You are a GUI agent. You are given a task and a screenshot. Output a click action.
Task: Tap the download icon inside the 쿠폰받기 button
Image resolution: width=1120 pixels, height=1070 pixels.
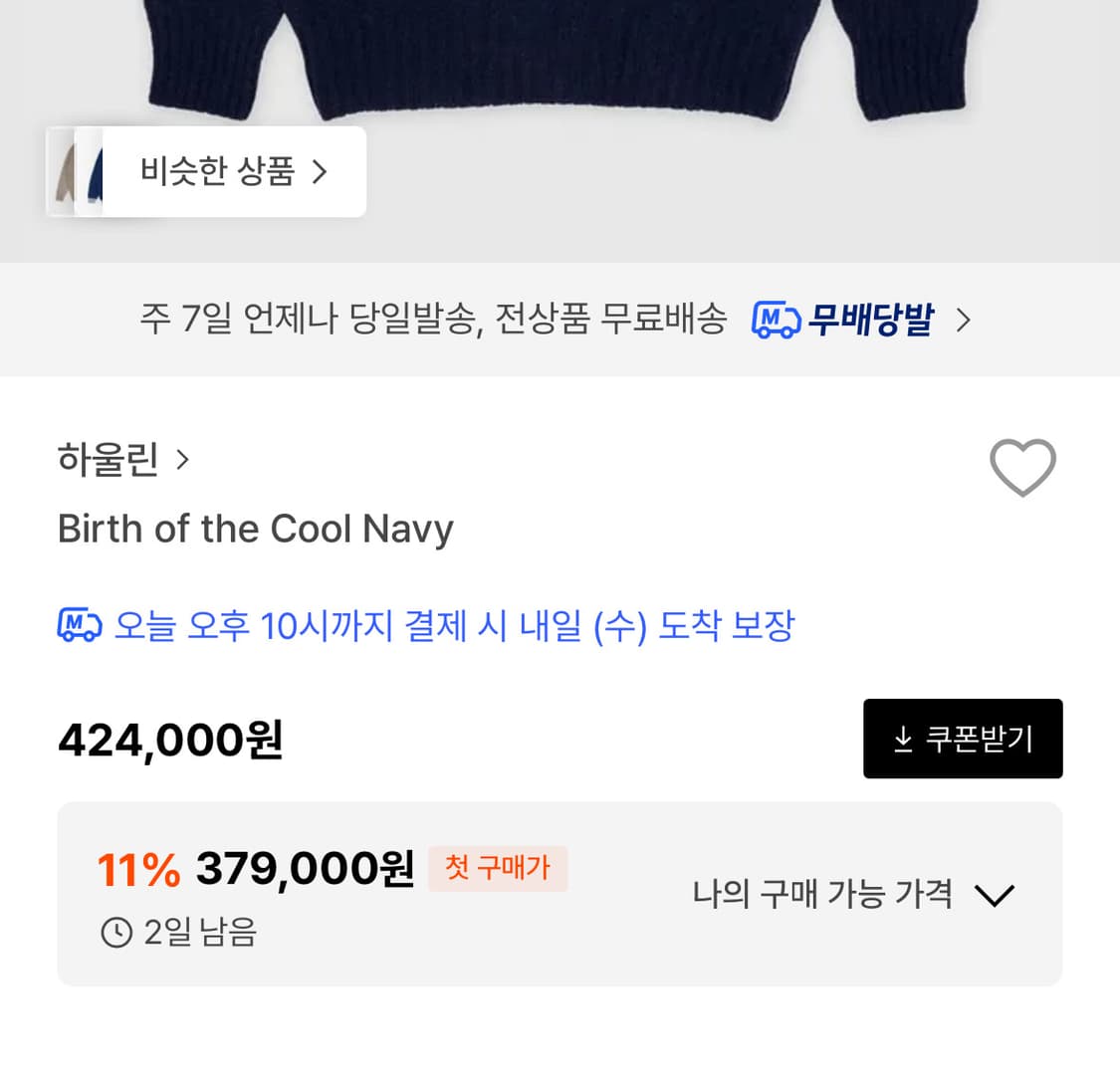904,739
